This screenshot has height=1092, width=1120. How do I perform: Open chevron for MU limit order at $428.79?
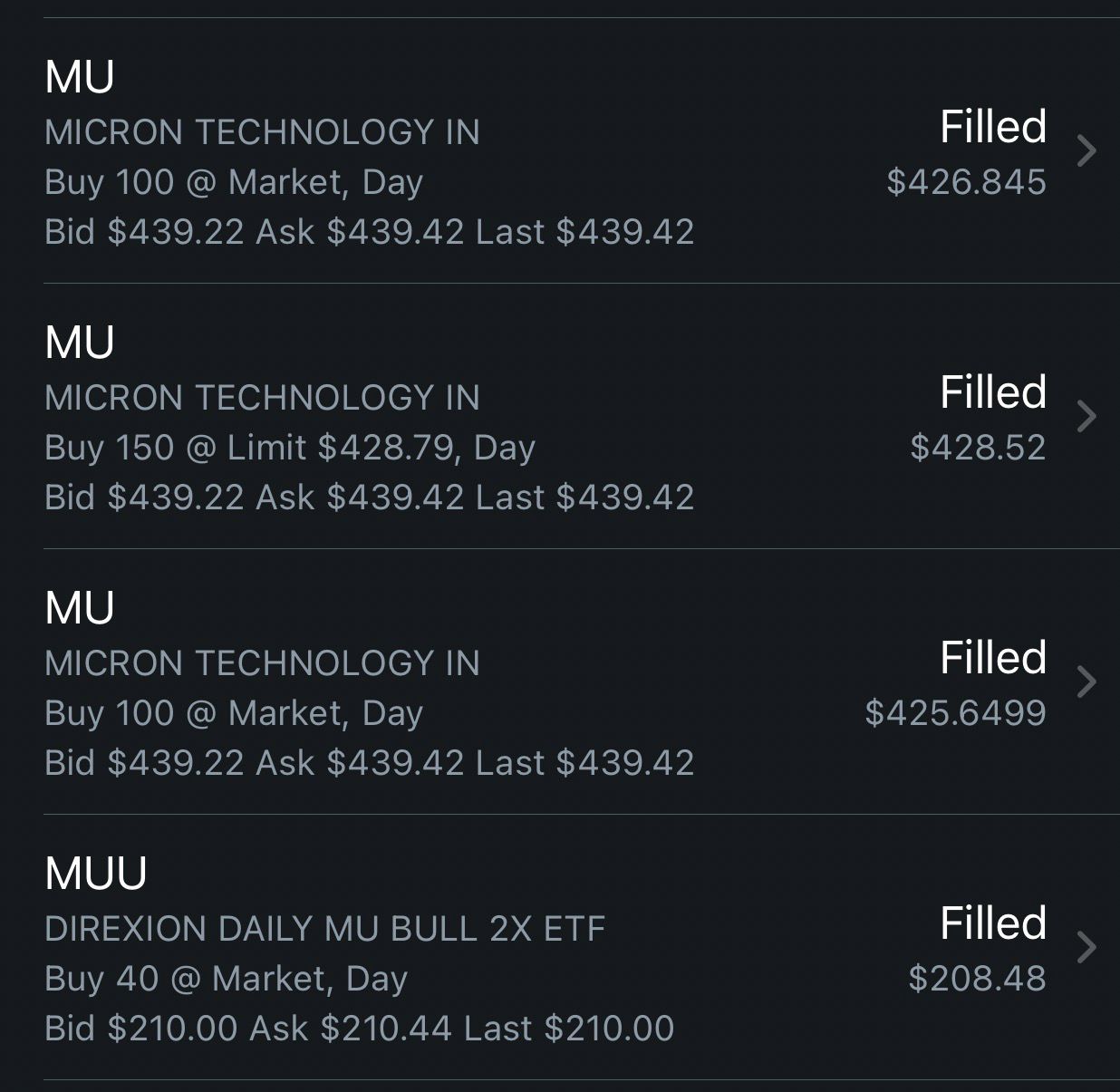[x=1086, y=416]
